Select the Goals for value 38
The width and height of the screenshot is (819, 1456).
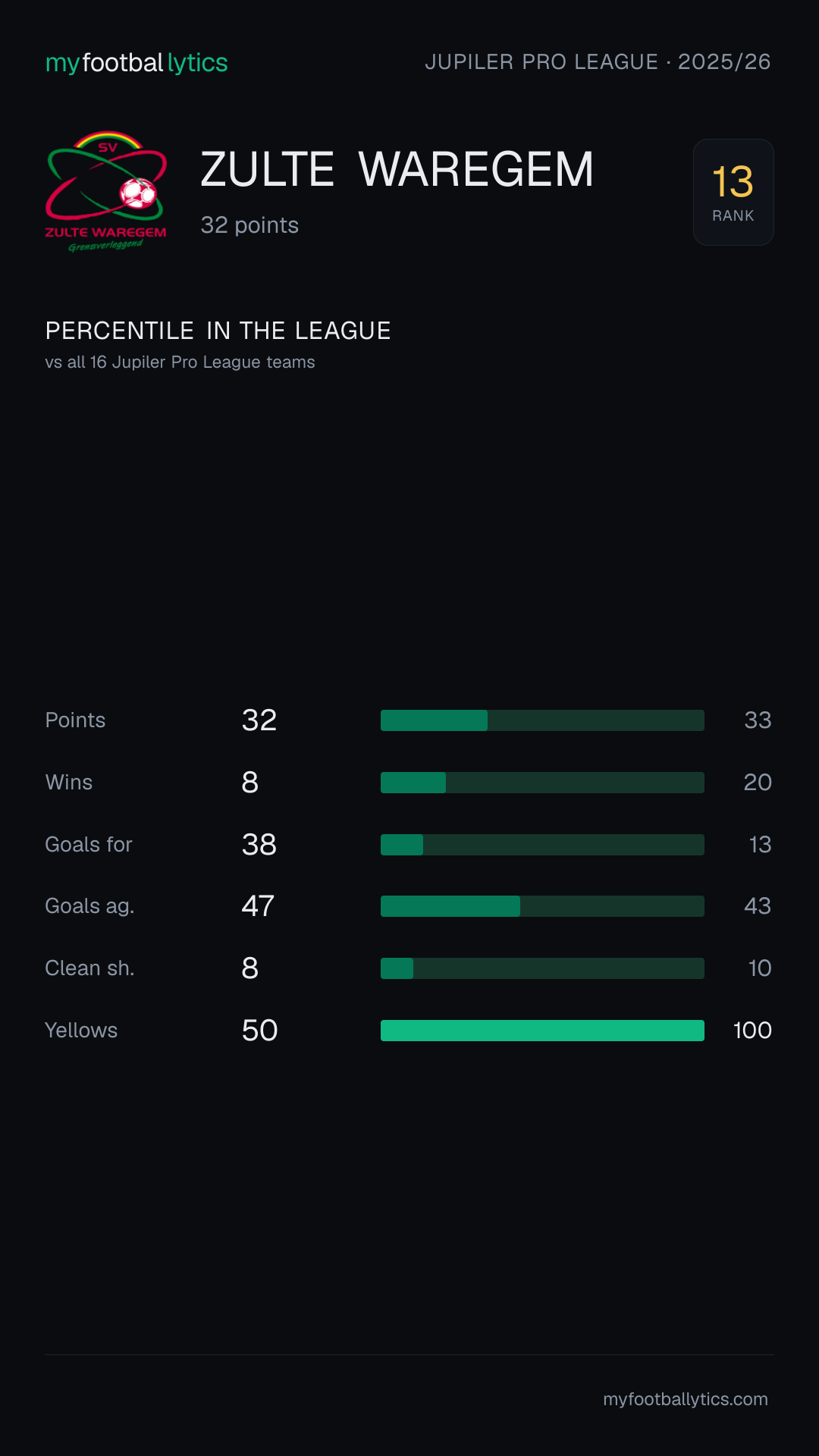259,845
